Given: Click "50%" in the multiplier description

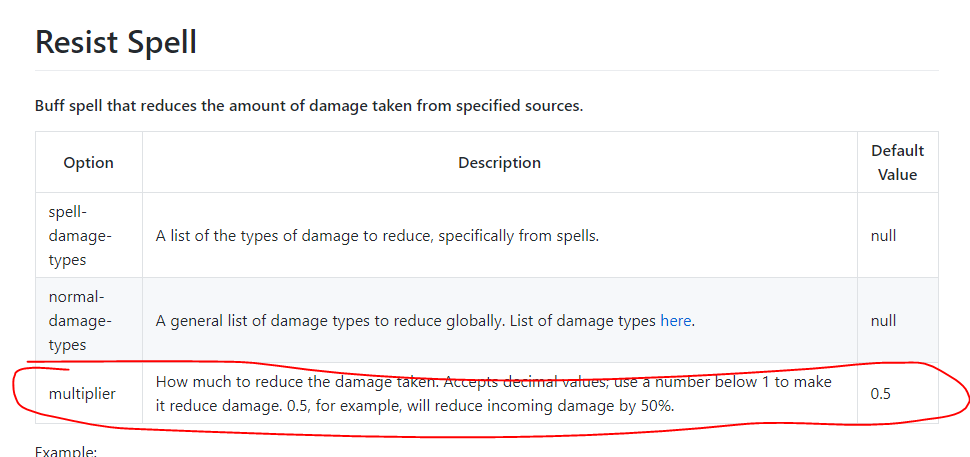Looking at the screenshot, I should tap(654, 405).
